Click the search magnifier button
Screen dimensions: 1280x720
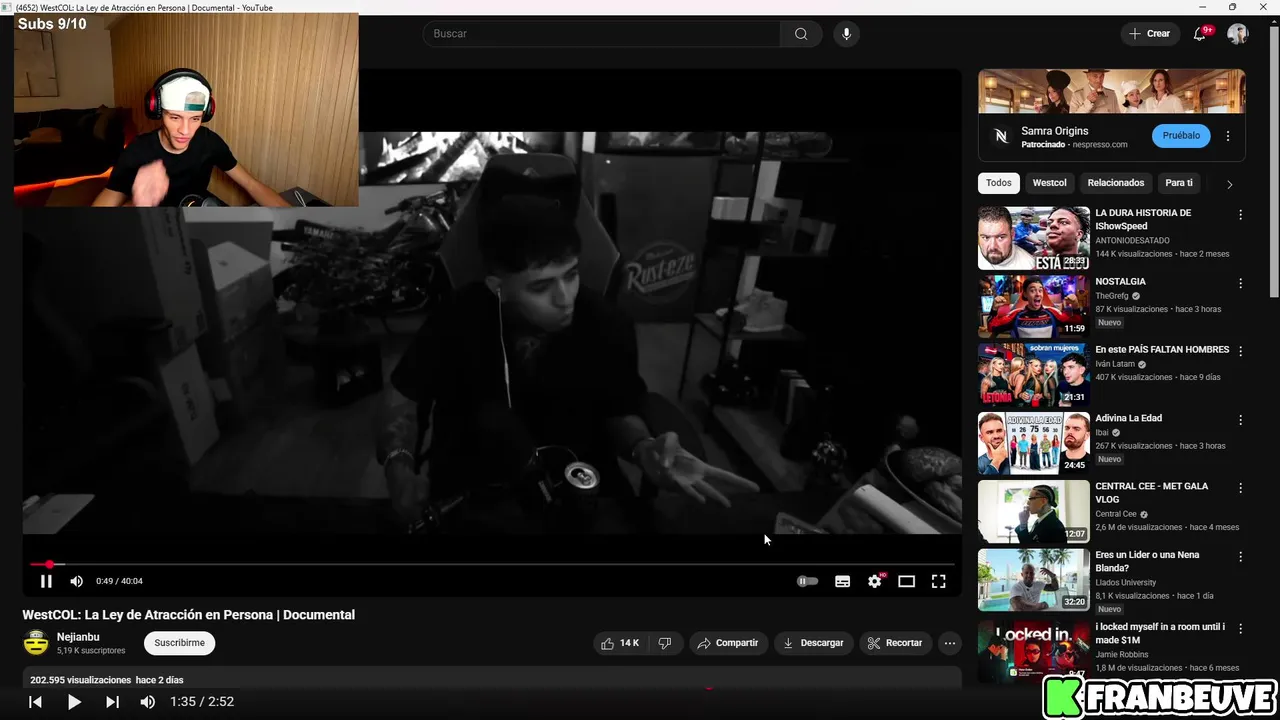801,34
